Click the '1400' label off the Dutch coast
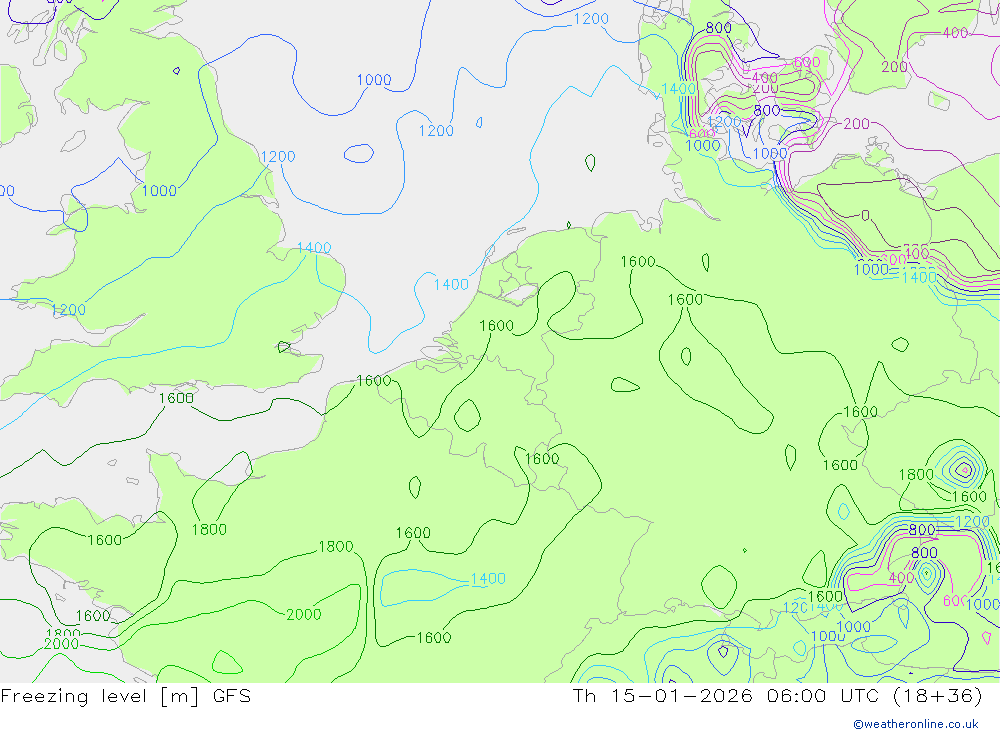This screenshot has width=1000, height=733. coord(451,285)
